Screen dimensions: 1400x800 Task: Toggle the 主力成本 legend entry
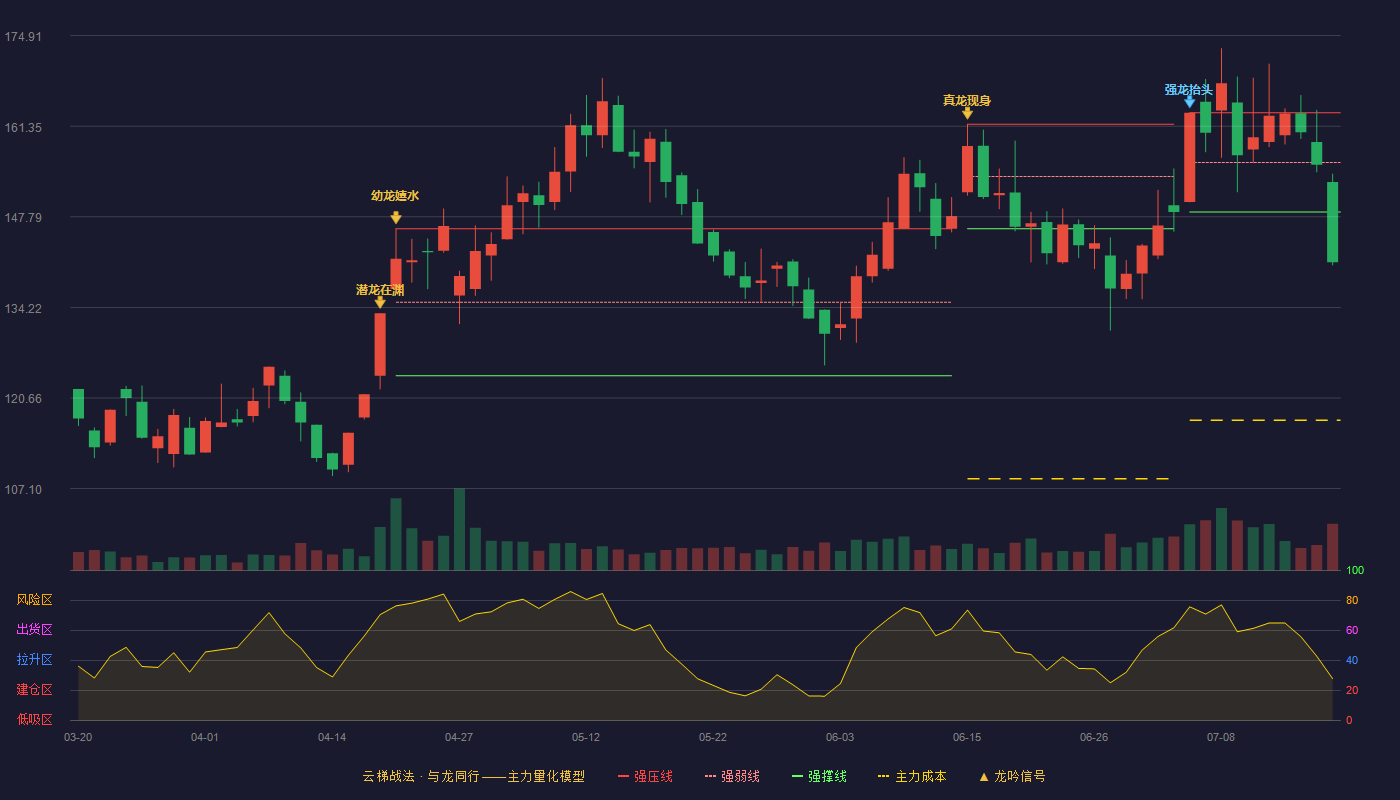912,776
